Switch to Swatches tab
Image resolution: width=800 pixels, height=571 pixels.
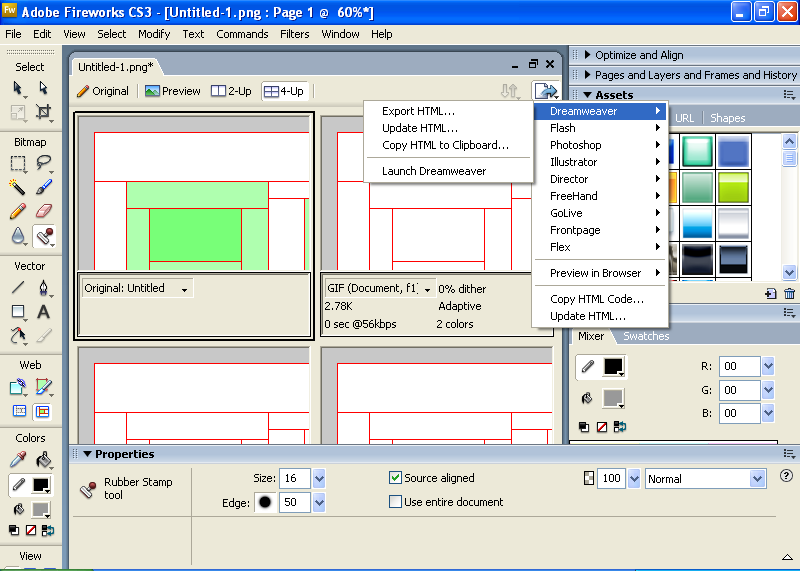pyautogui.click(x=646, y=336)
